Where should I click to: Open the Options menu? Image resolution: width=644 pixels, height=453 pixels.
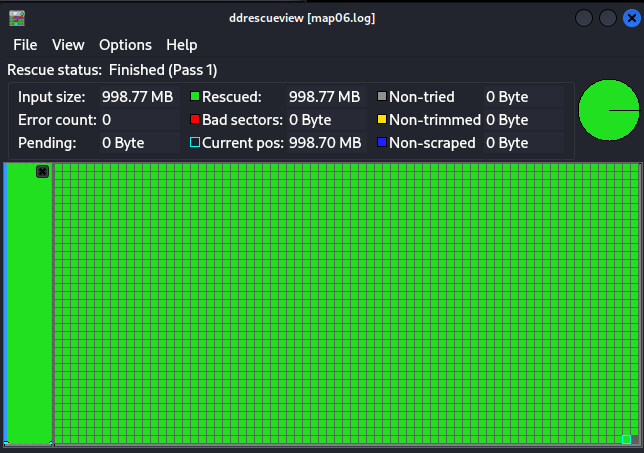(x=125, y=45)
